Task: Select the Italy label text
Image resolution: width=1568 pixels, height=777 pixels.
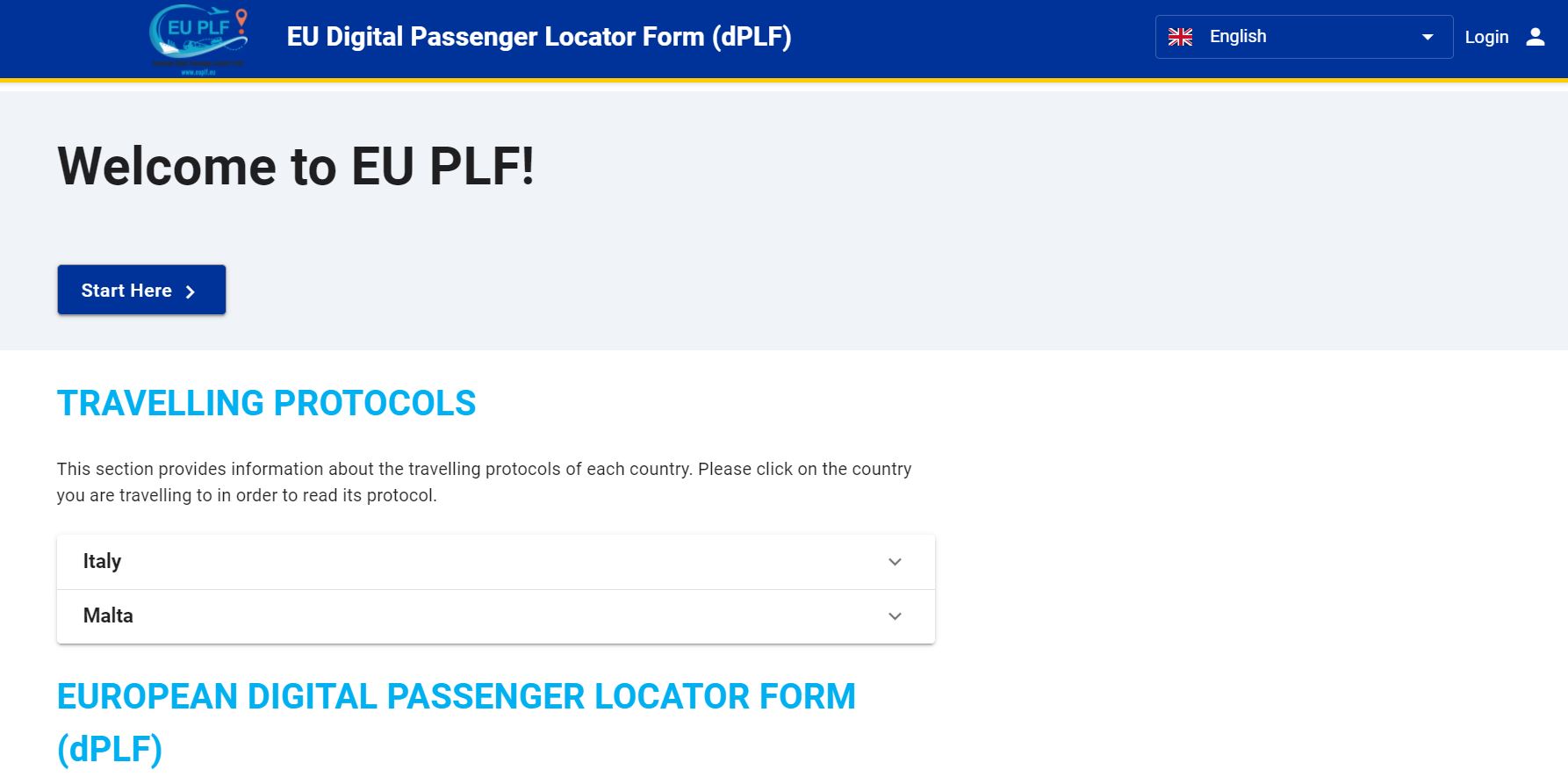Action: pos(102,562)
